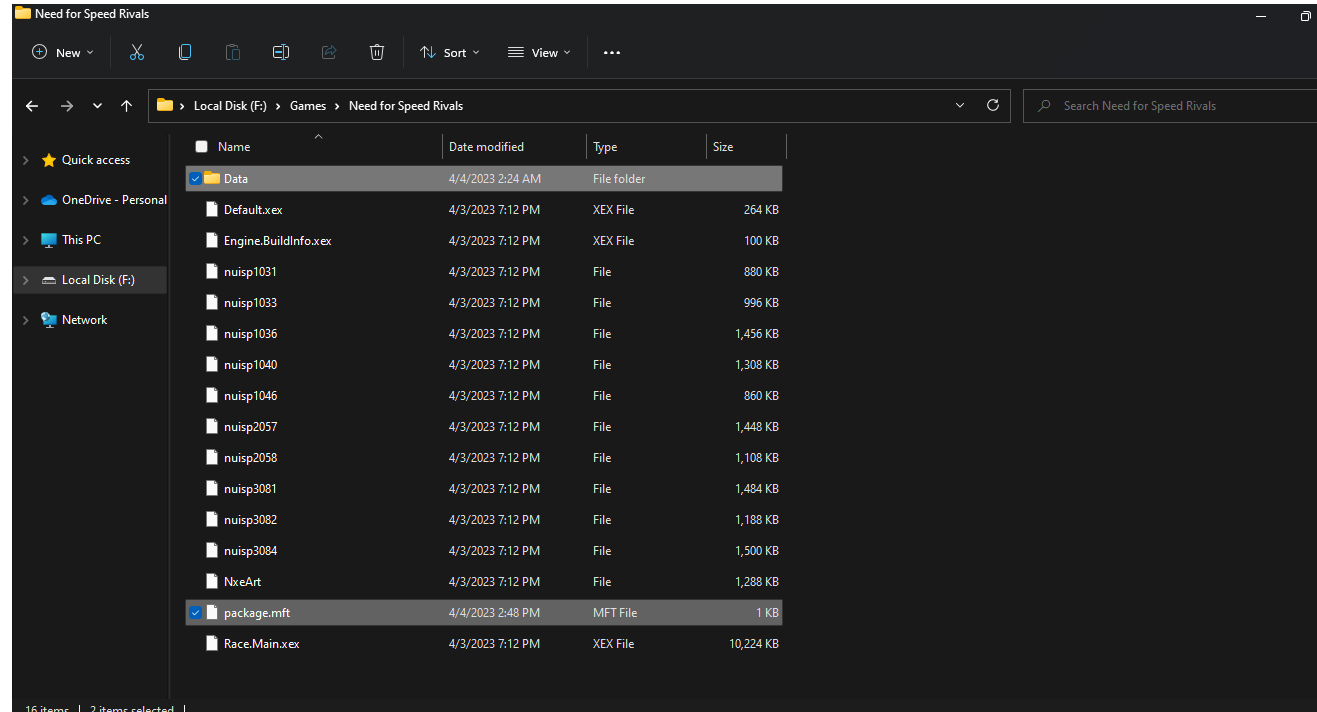This screenshot has width=1317, height=712.
Task: Open the recent locations chevron
Action: pos(97,106)
